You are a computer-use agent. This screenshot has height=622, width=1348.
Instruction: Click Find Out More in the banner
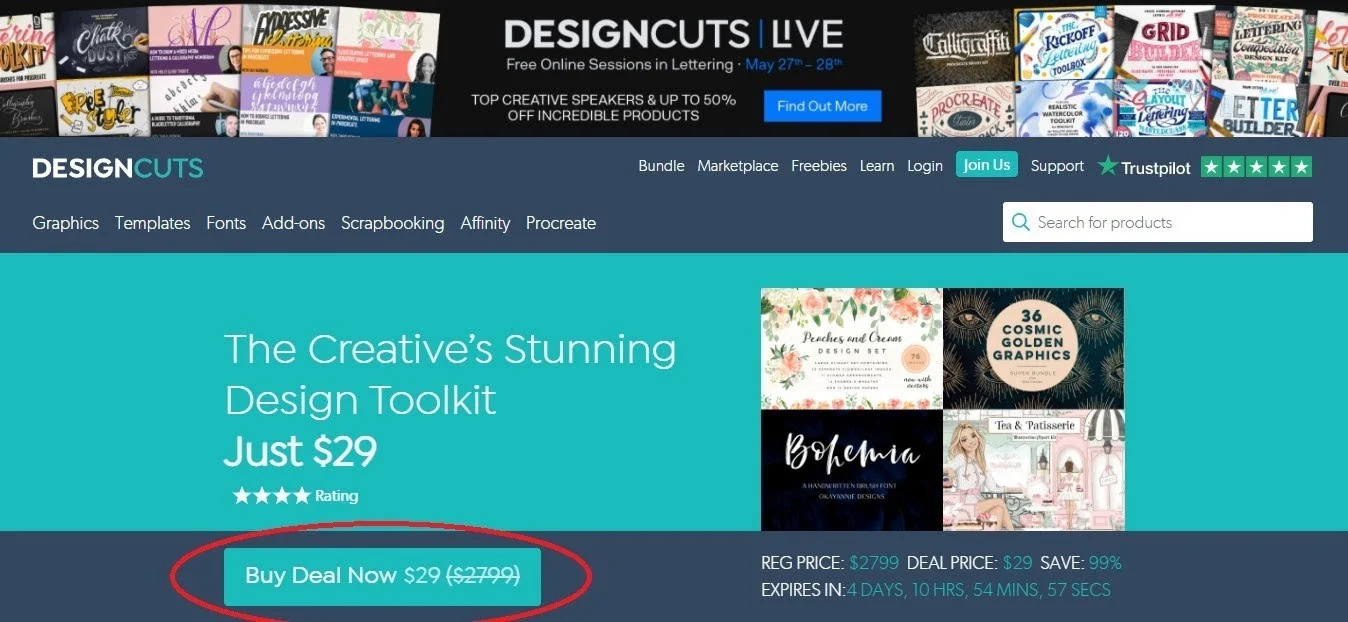tap(822, 106)
